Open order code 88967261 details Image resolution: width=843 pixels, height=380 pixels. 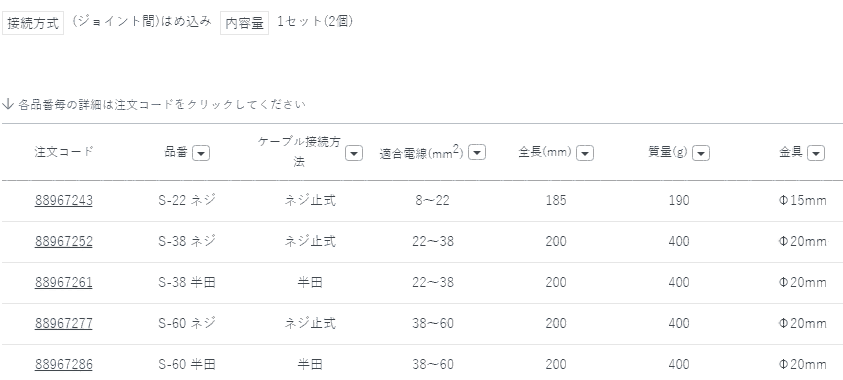(x=63, y=282)
